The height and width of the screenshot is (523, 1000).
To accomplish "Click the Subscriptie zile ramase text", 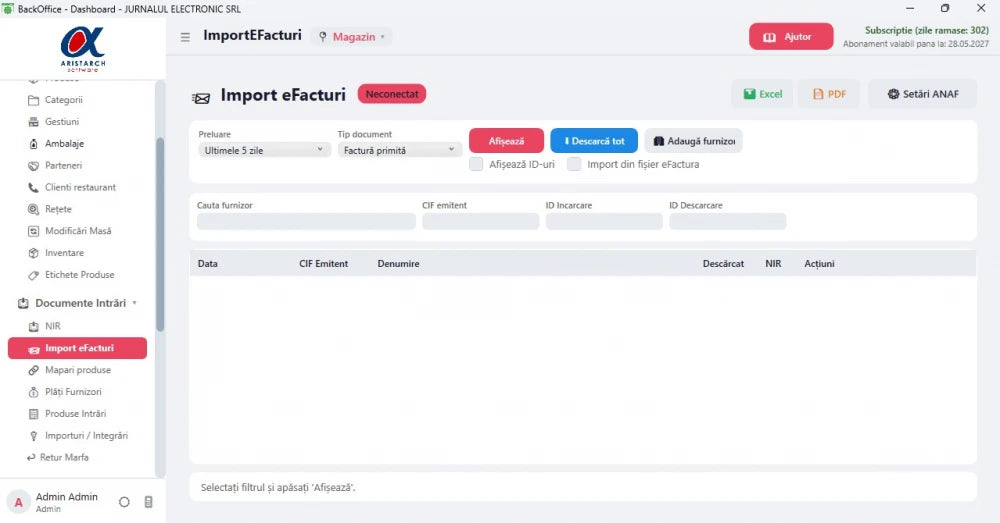I will (x=926, y=30).
